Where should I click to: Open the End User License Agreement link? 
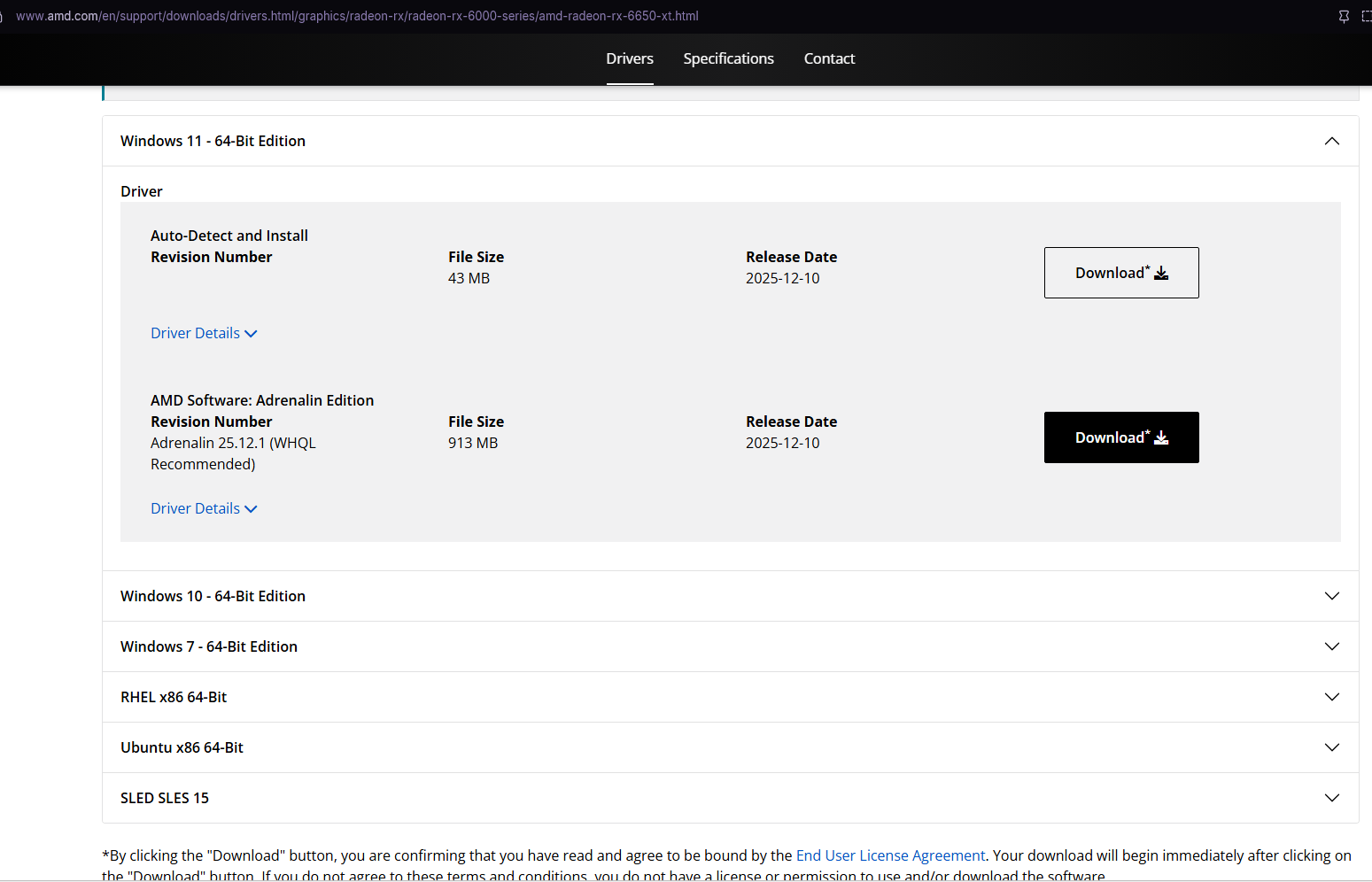pos(890,855)
